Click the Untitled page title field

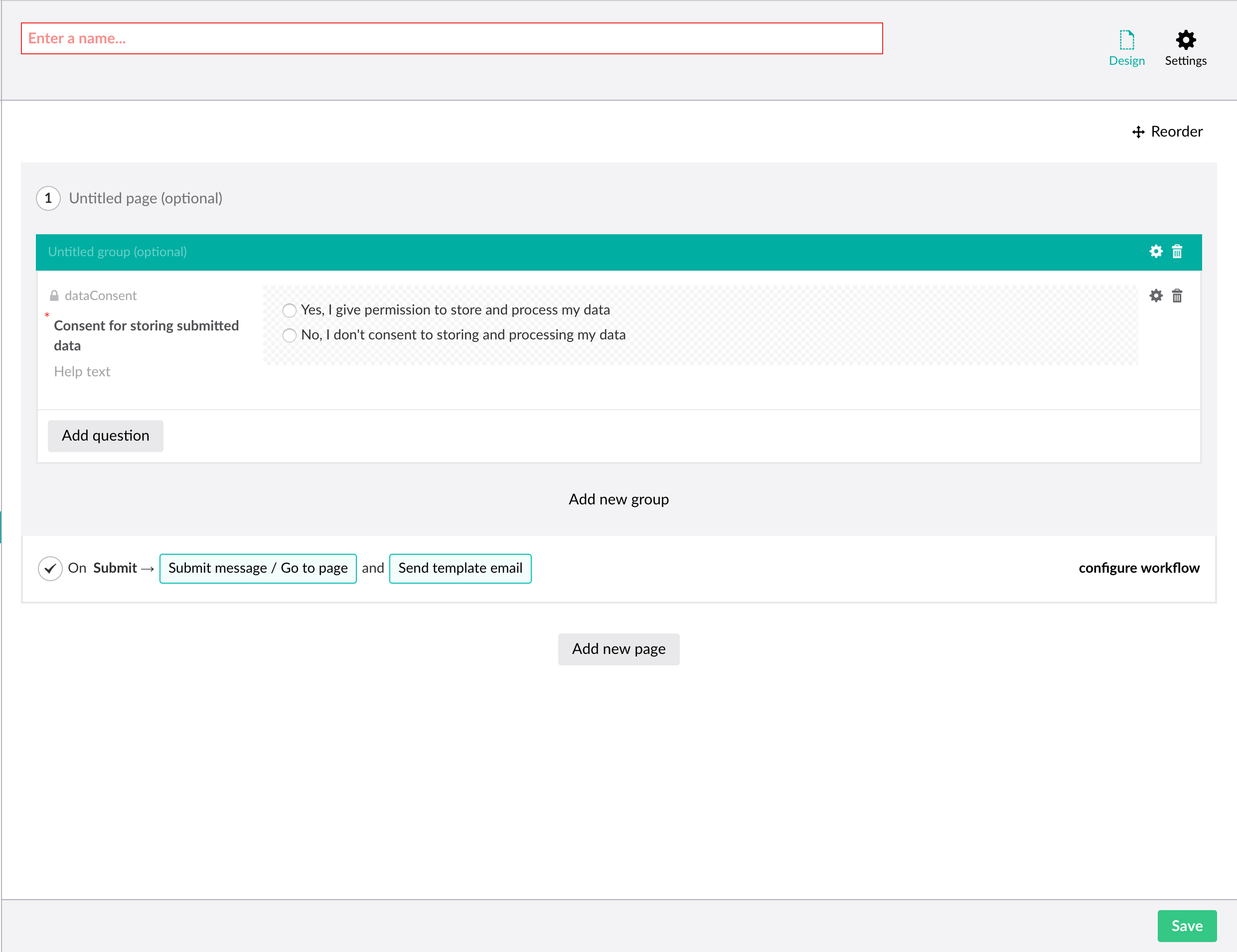(146, 198)
